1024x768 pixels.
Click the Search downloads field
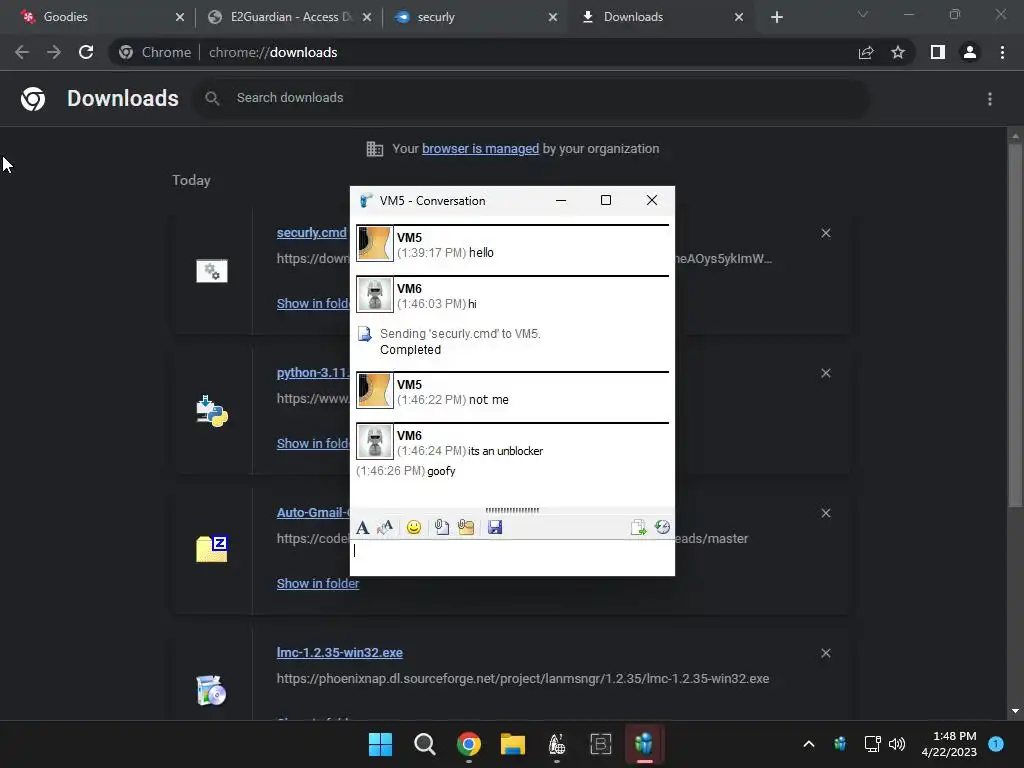point(530,98)
